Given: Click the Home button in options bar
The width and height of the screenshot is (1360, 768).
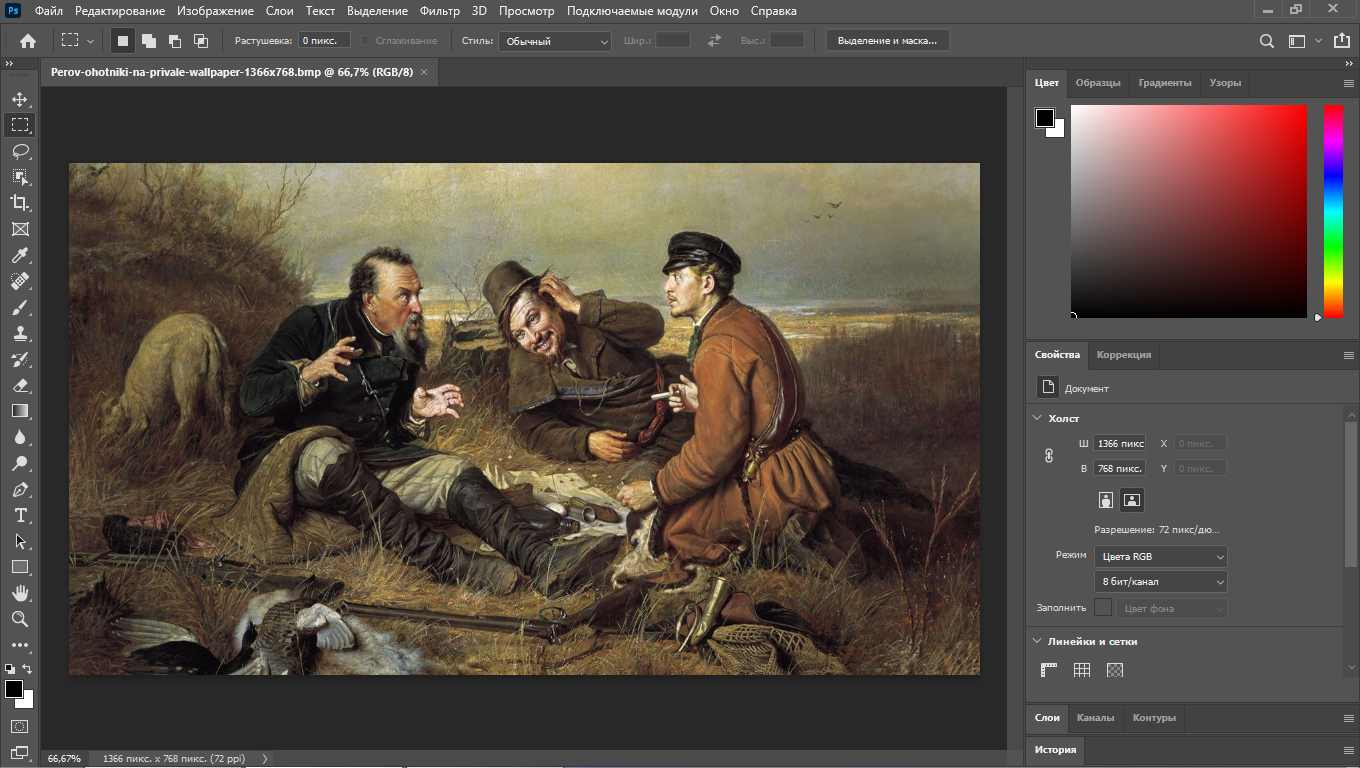Looking at the screenshot, I should (28, 41).
